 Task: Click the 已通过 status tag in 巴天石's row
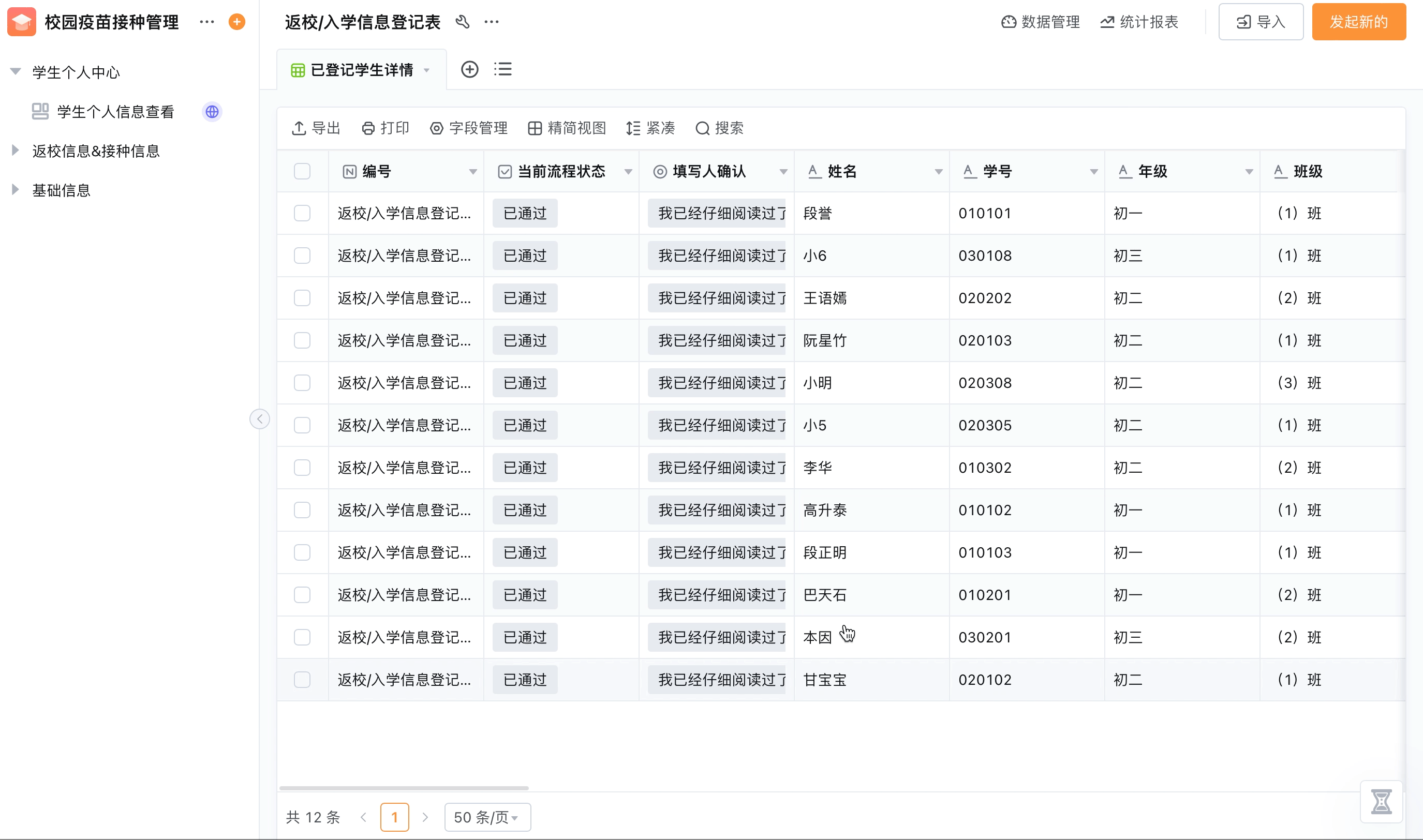click(x=525, y=595)
